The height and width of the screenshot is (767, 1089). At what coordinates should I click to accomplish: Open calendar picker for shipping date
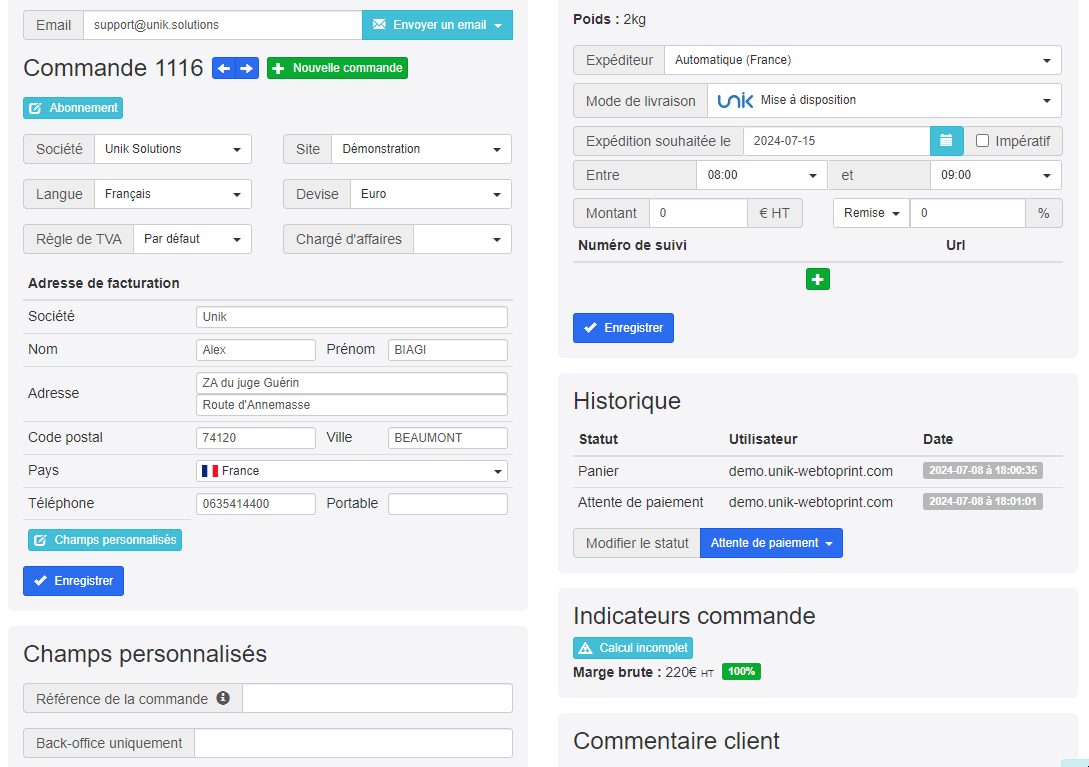pyautogui.click(x=946, y=141)
